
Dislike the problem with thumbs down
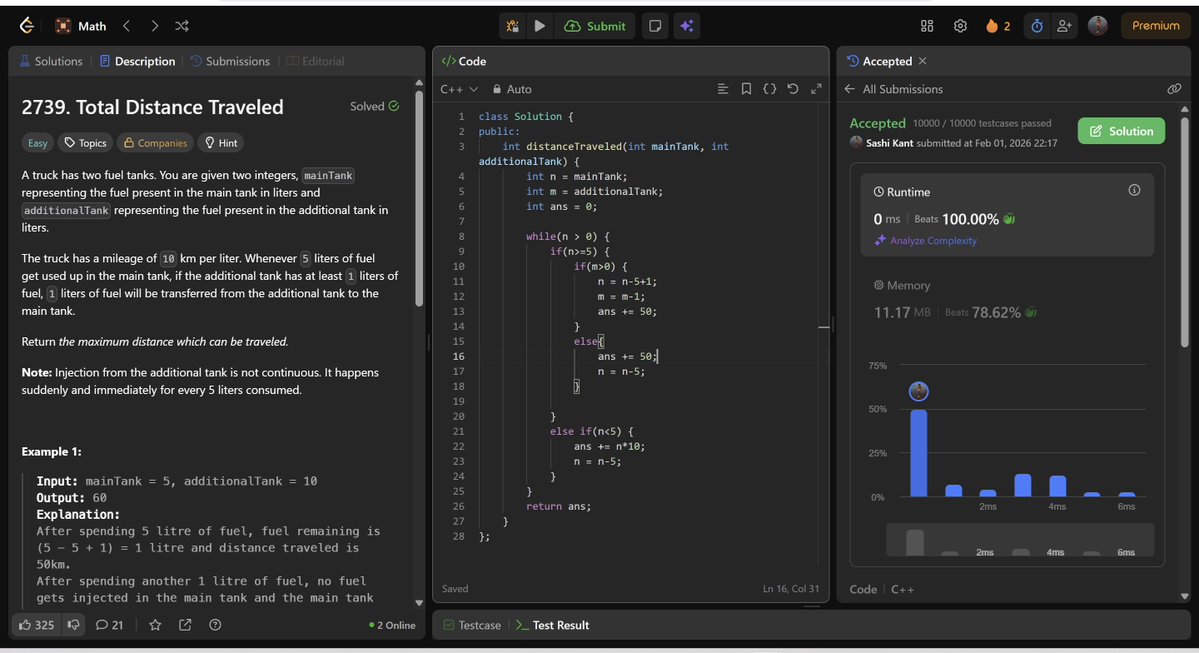pyautogui.click(x=73, y=625)
